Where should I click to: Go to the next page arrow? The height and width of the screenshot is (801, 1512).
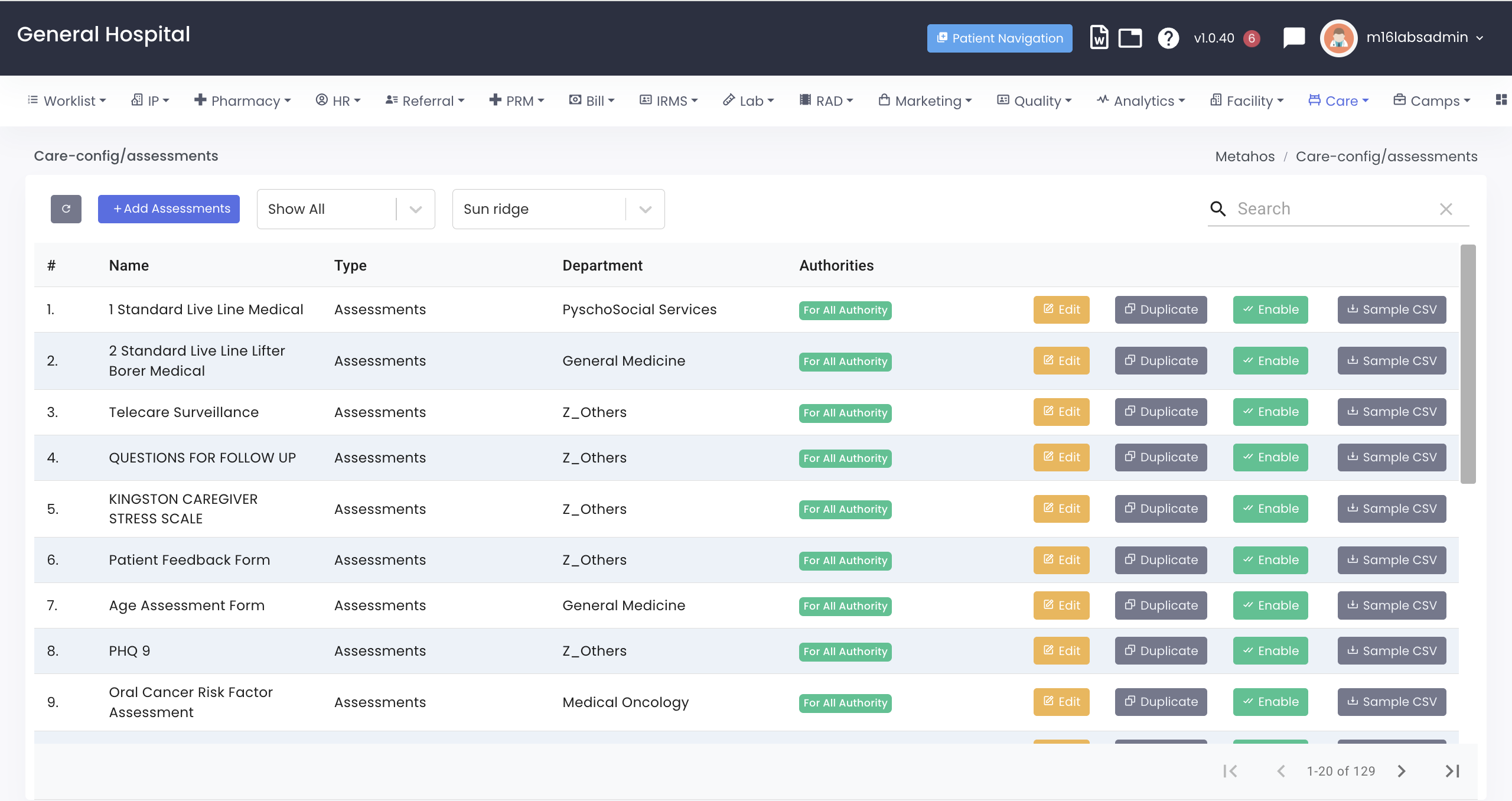(x=1402, y=771)
